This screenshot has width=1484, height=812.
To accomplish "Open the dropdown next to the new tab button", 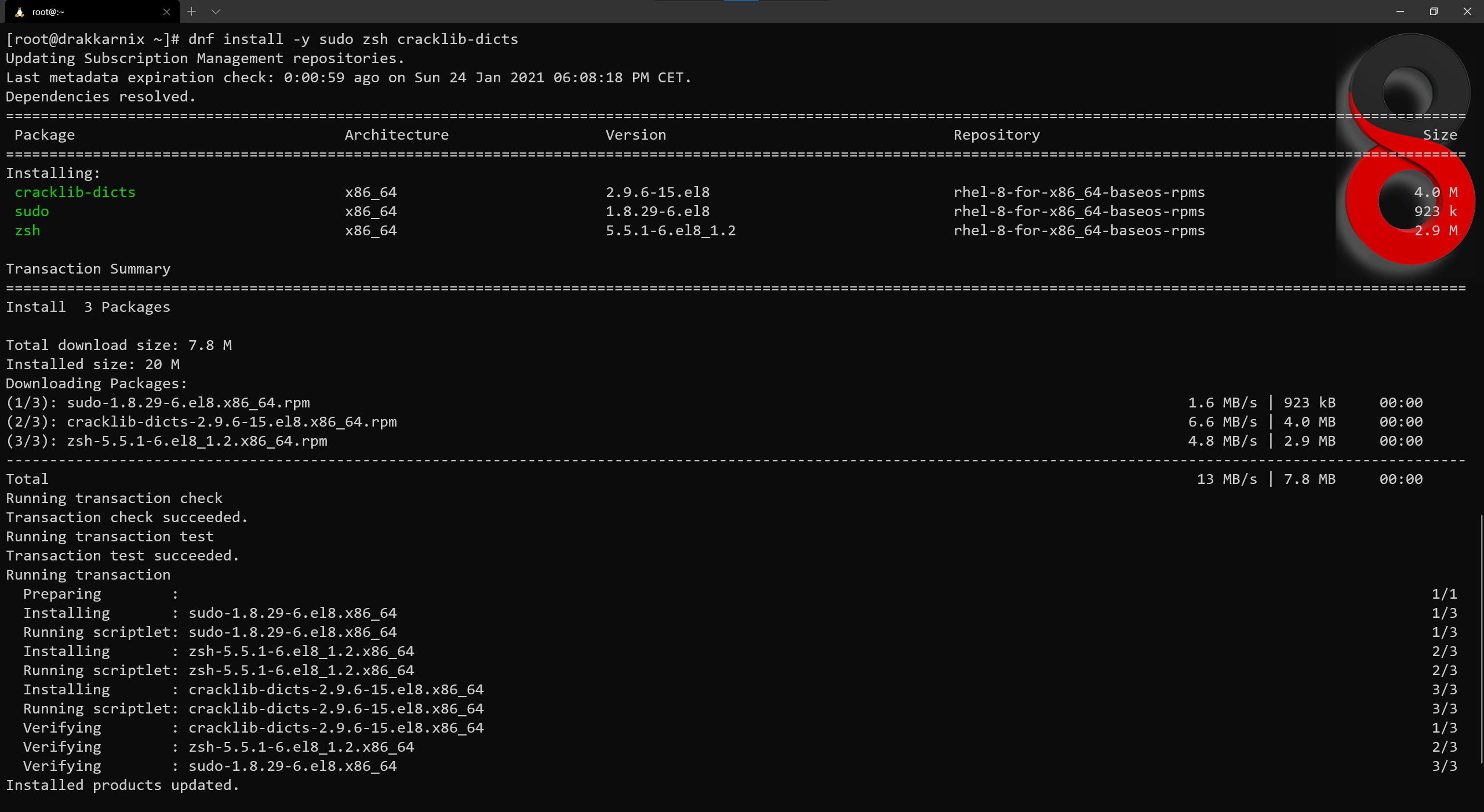I will (216, 12).
